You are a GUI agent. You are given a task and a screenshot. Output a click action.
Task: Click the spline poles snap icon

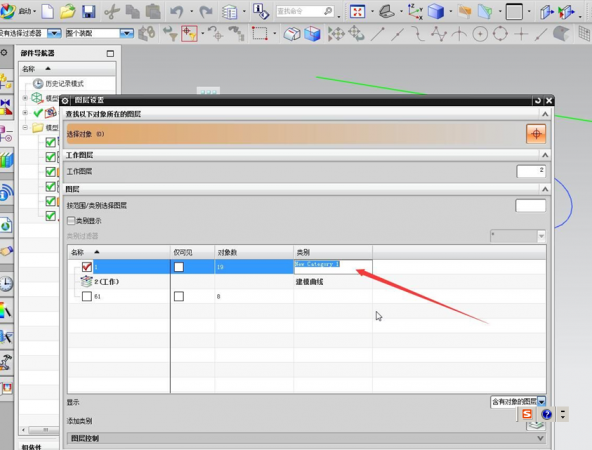[439, 34]
